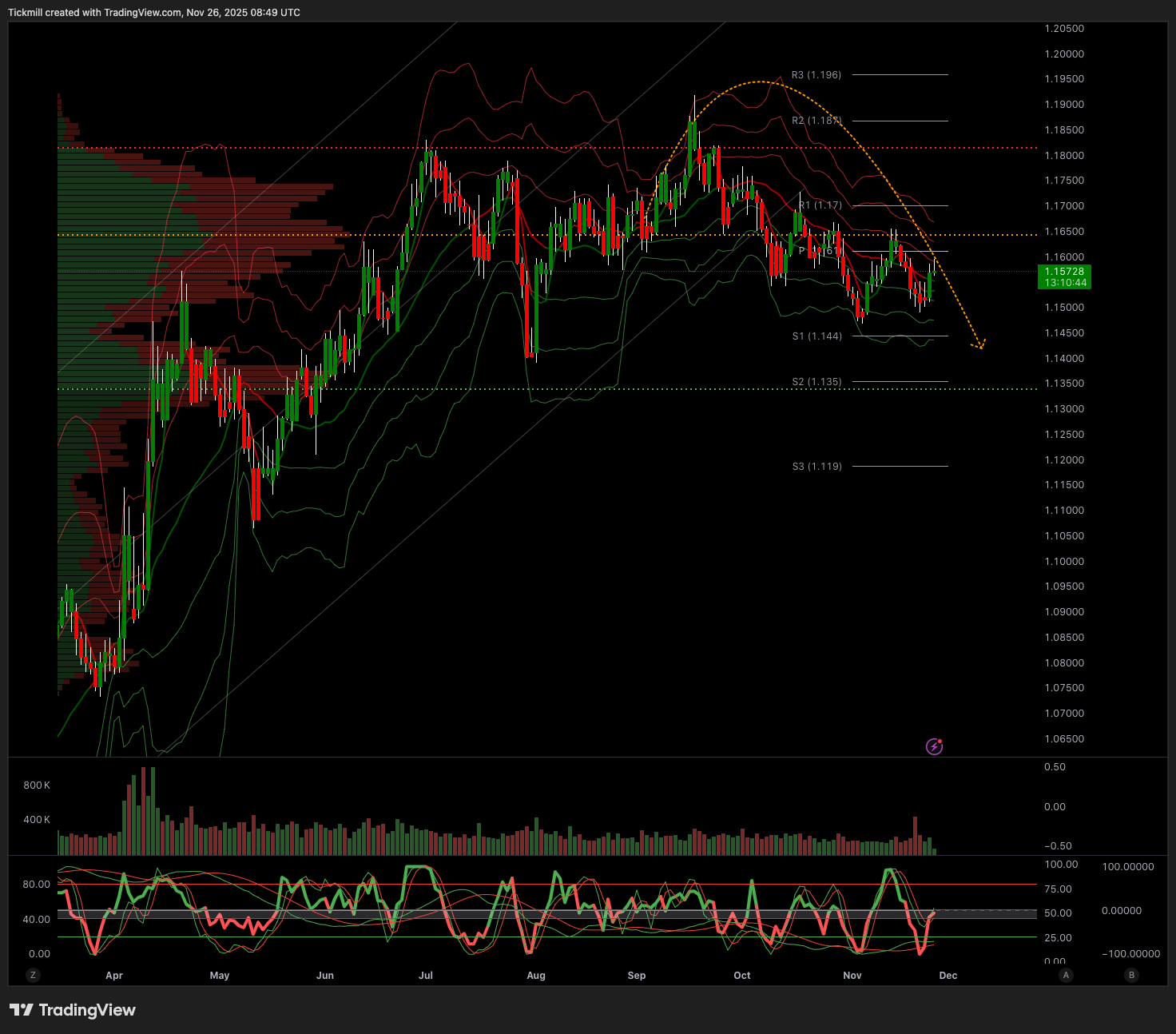
Task: Click the R3 (1.196) pivot label
Action: point(816,75)
